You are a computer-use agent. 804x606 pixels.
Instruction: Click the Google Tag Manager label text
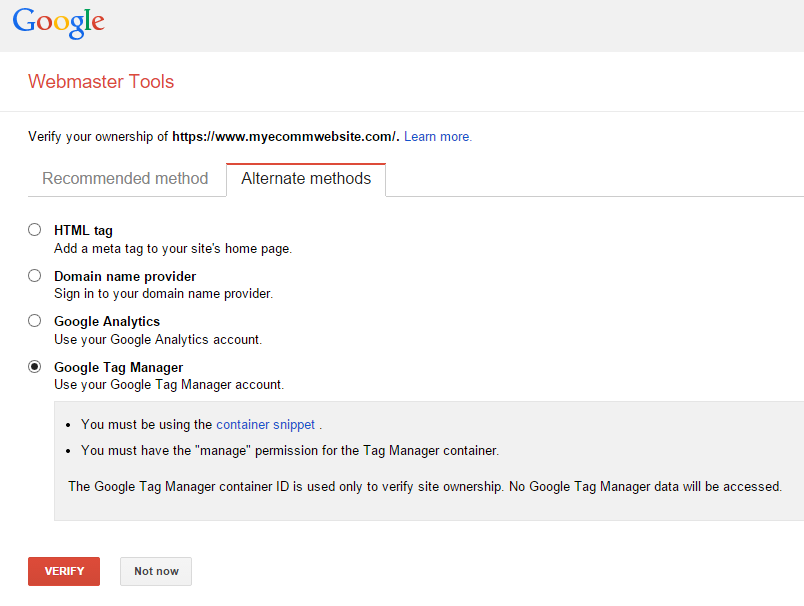click(119, 368)
